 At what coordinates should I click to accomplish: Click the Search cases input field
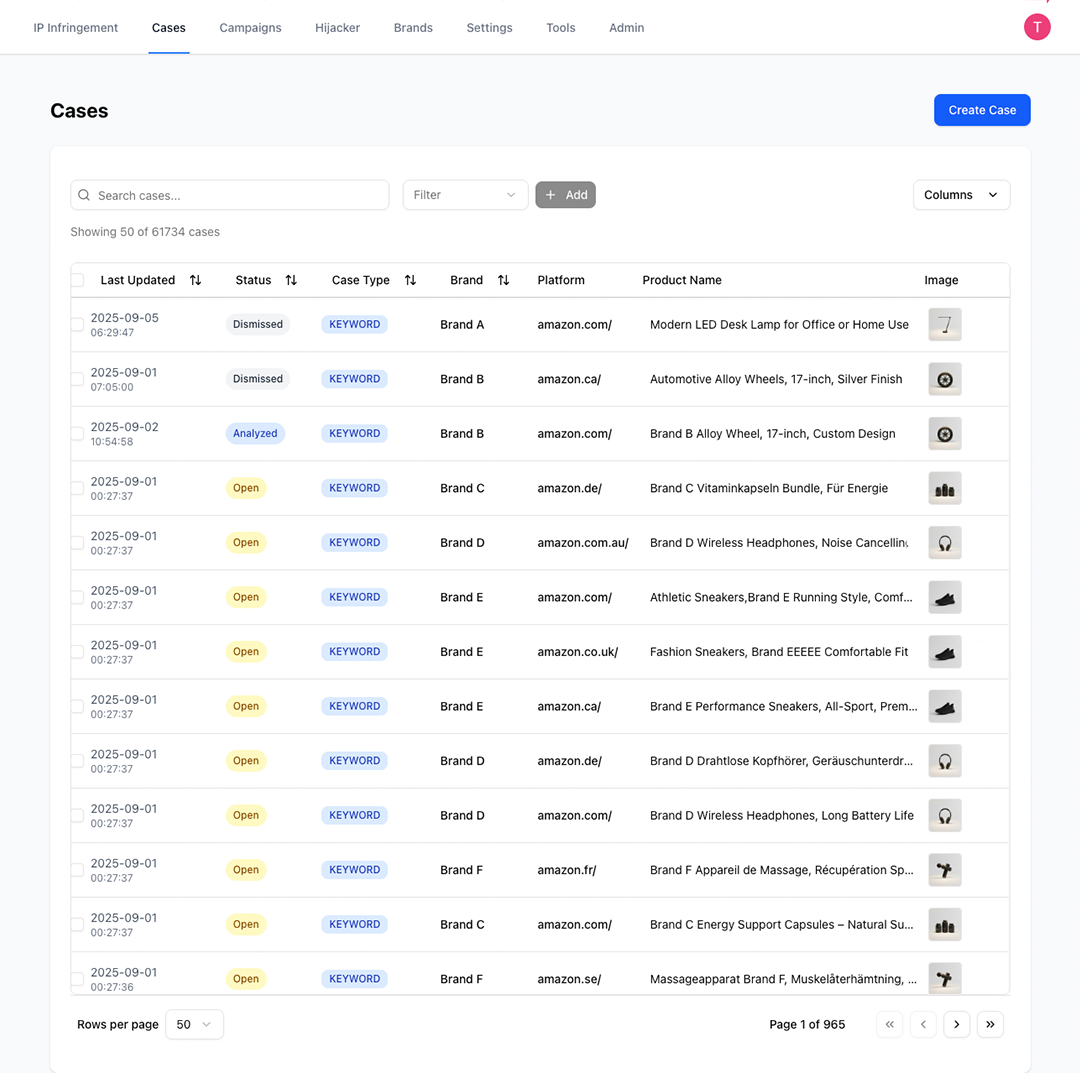[230, 195]
